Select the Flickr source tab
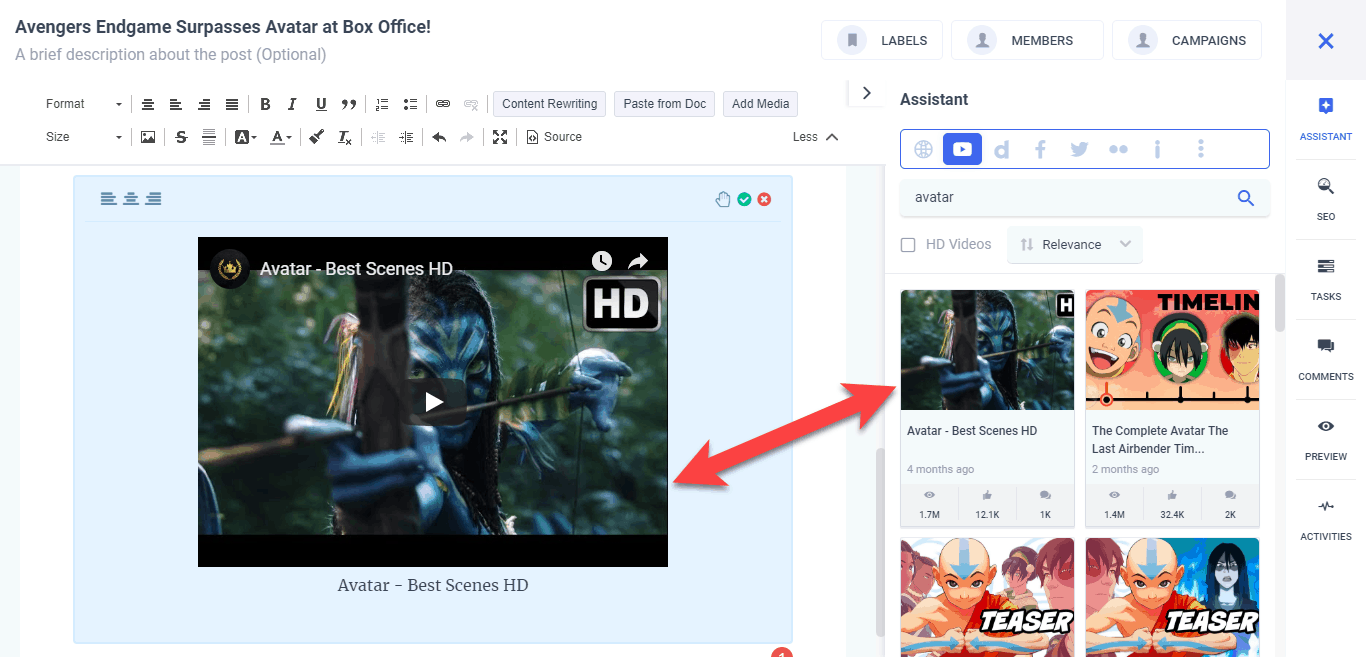The height and width of the screenshot is (657, 1366). point(1118,149)
